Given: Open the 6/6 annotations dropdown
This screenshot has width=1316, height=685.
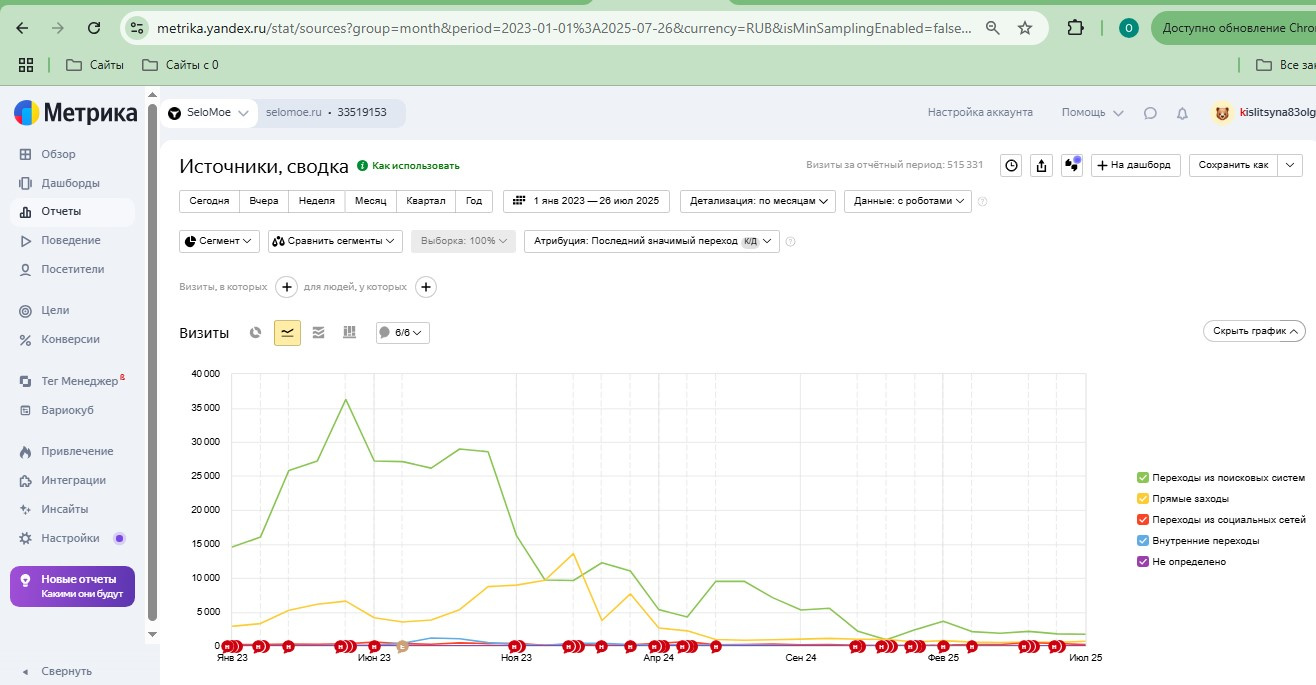Looking at the screenshot, I should click(402, 333).
